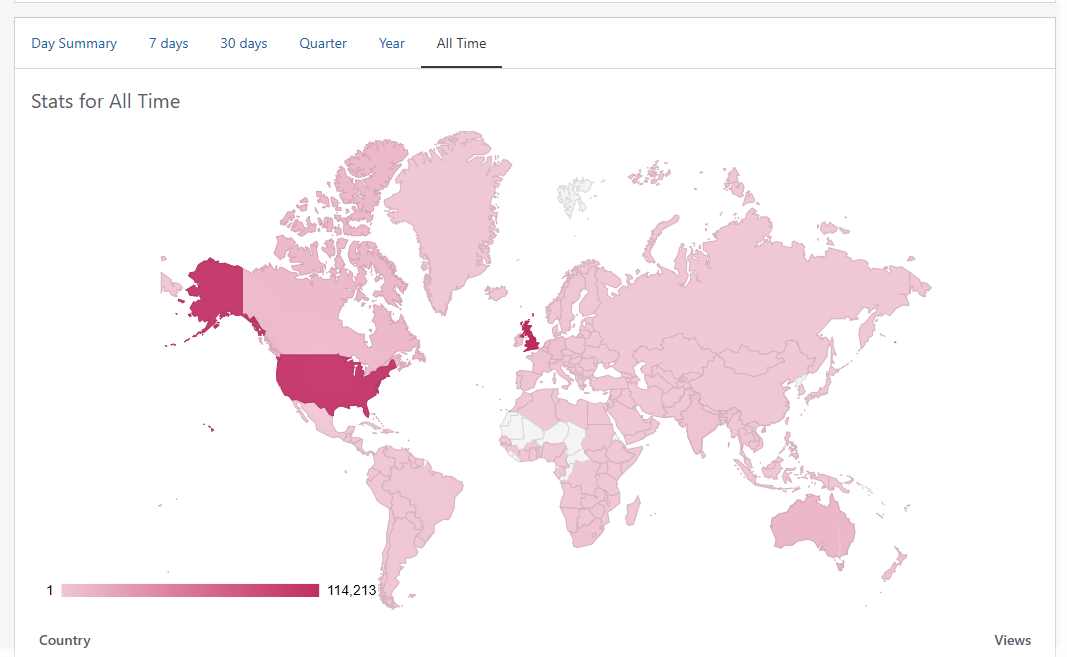The image size is (1067, 657).
Task: Click the Country column header
Action: pos(64,640)
